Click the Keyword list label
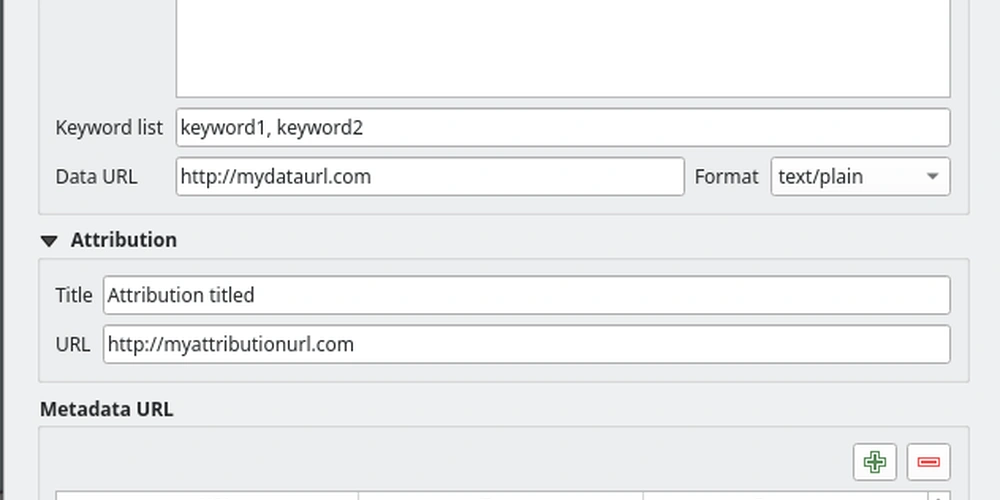This screenshot has height=500, width=1000. [109, 128]
